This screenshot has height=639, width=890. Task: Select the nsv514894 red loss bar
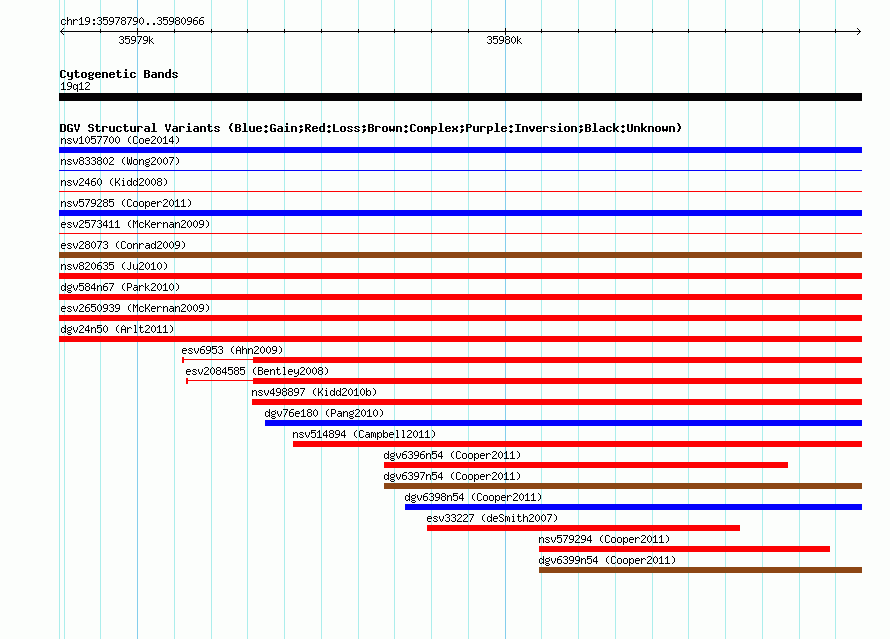(577, 444)
